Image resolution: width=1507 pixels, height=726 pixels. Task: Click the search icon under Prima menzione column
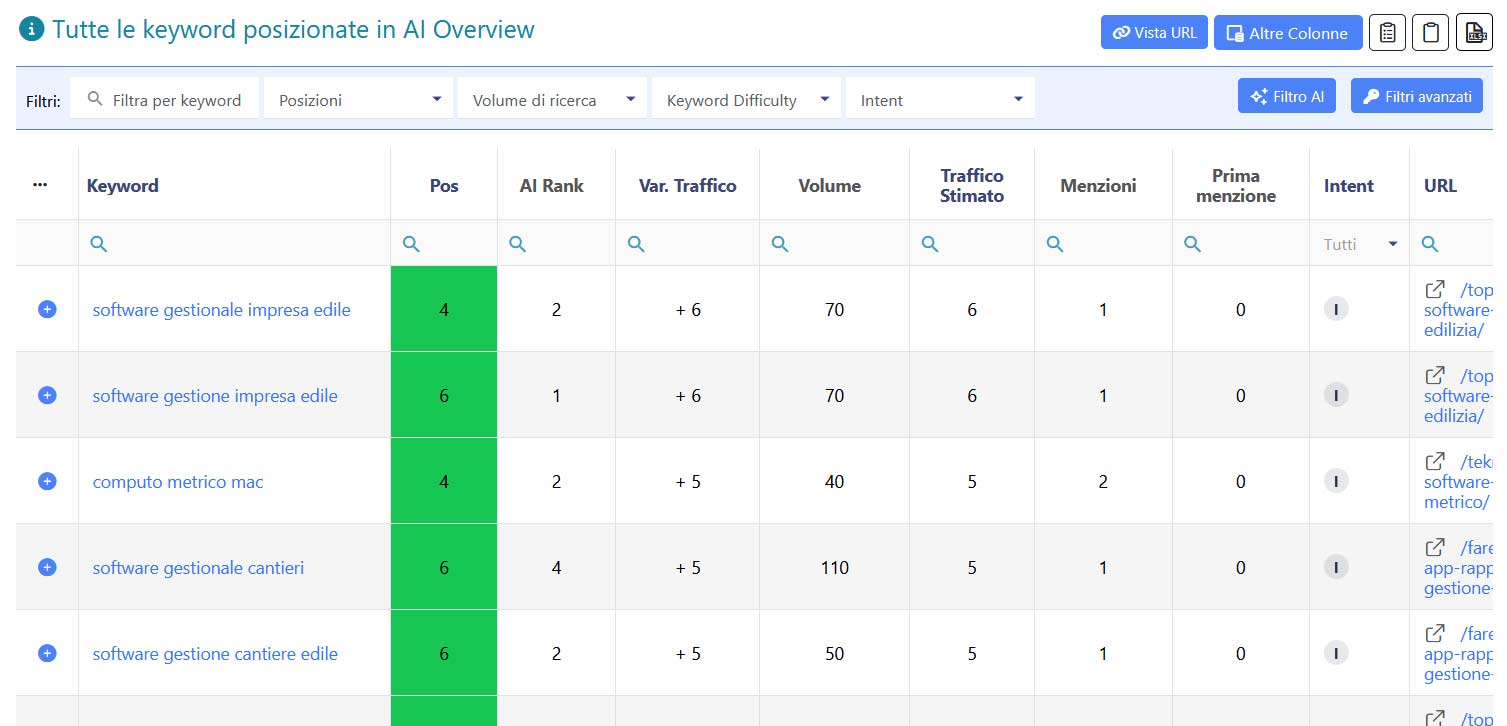1192,243
